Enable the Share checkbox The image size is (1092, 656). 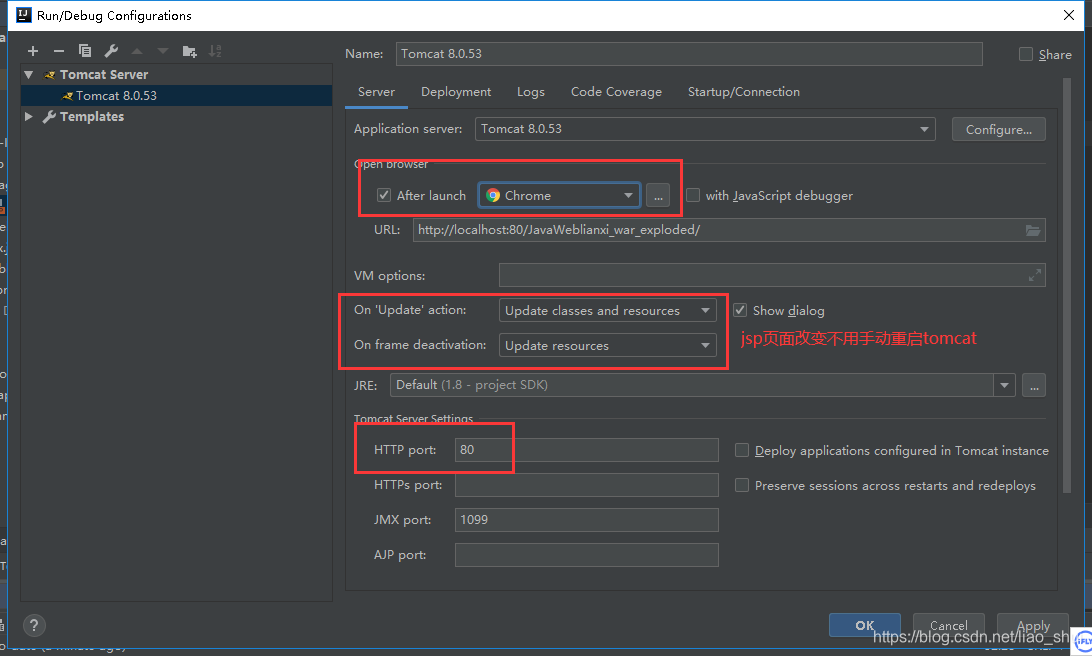click(1026, 54)
